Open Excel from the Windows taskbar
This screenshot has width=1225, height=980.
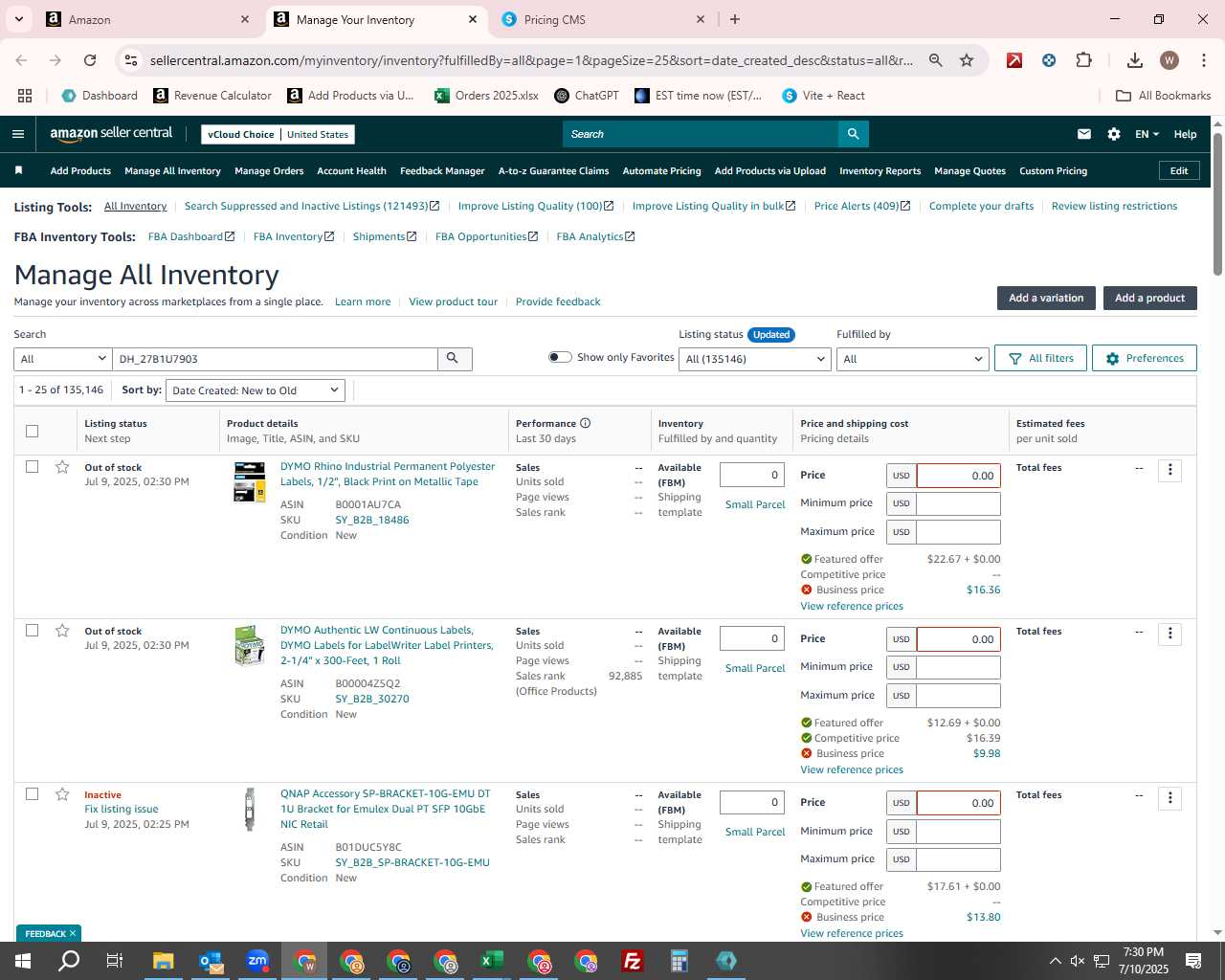pos(492,961)
